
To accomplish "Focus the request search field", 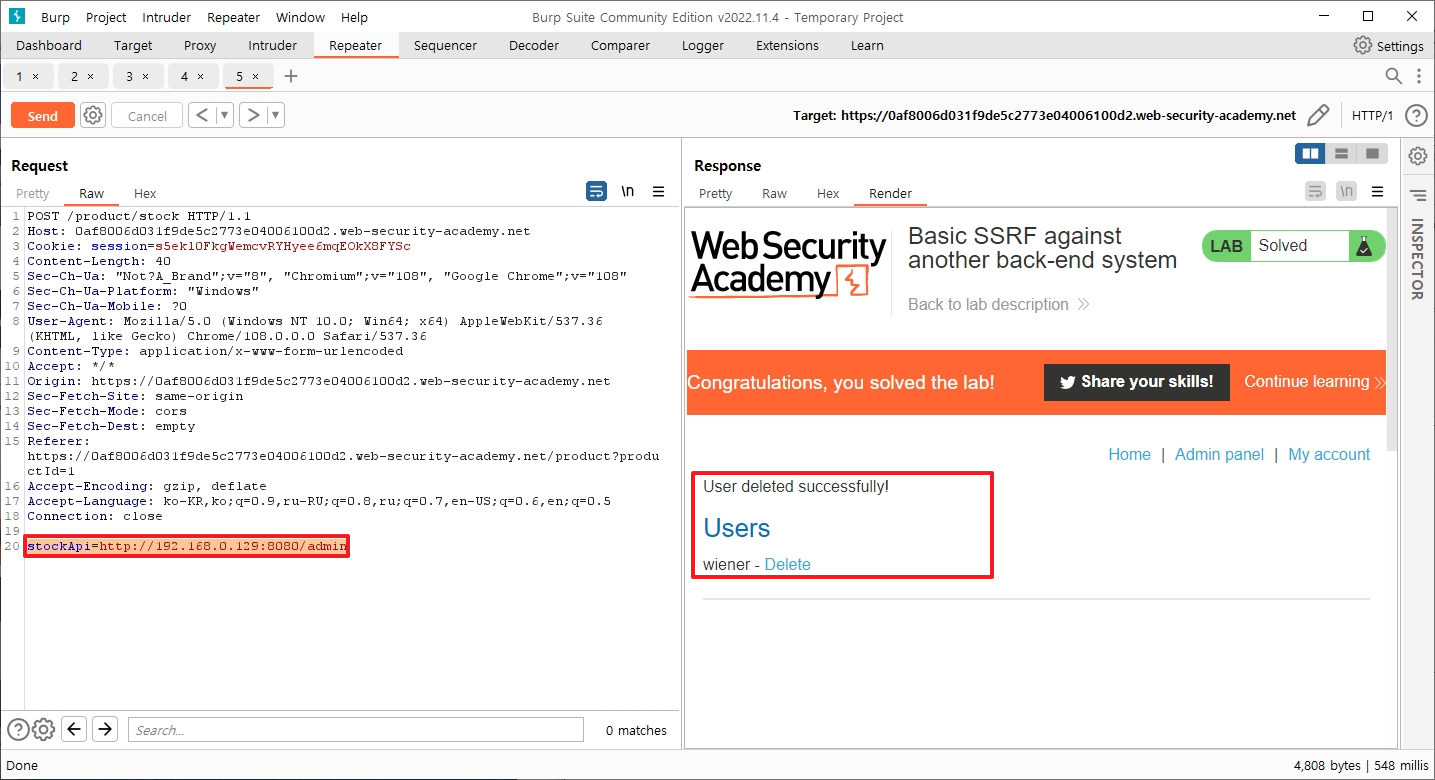I will pyautogui.click(x=355, y=729).
